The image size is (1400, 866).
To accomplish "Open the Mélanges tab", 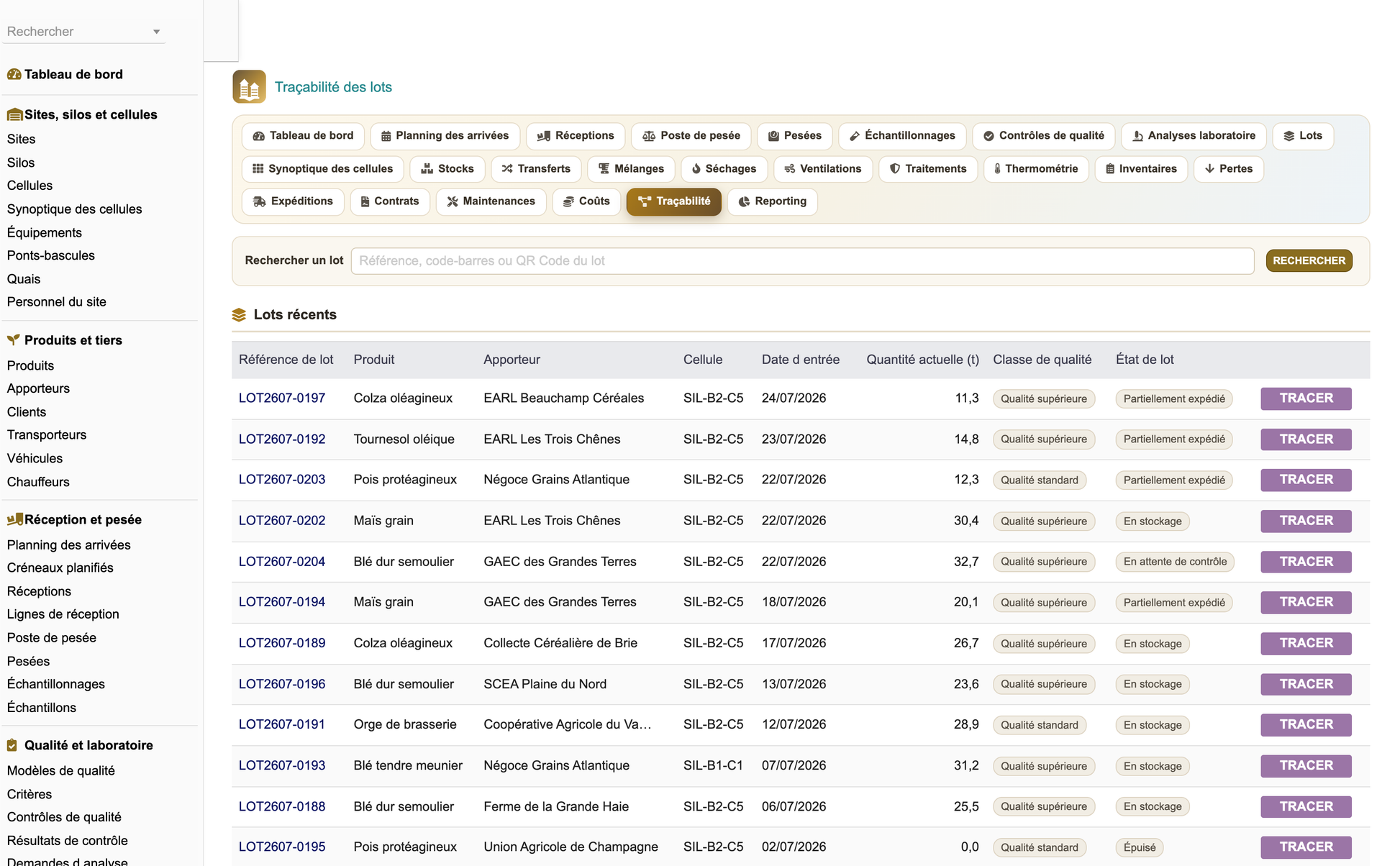I will (x=631, y=169).
